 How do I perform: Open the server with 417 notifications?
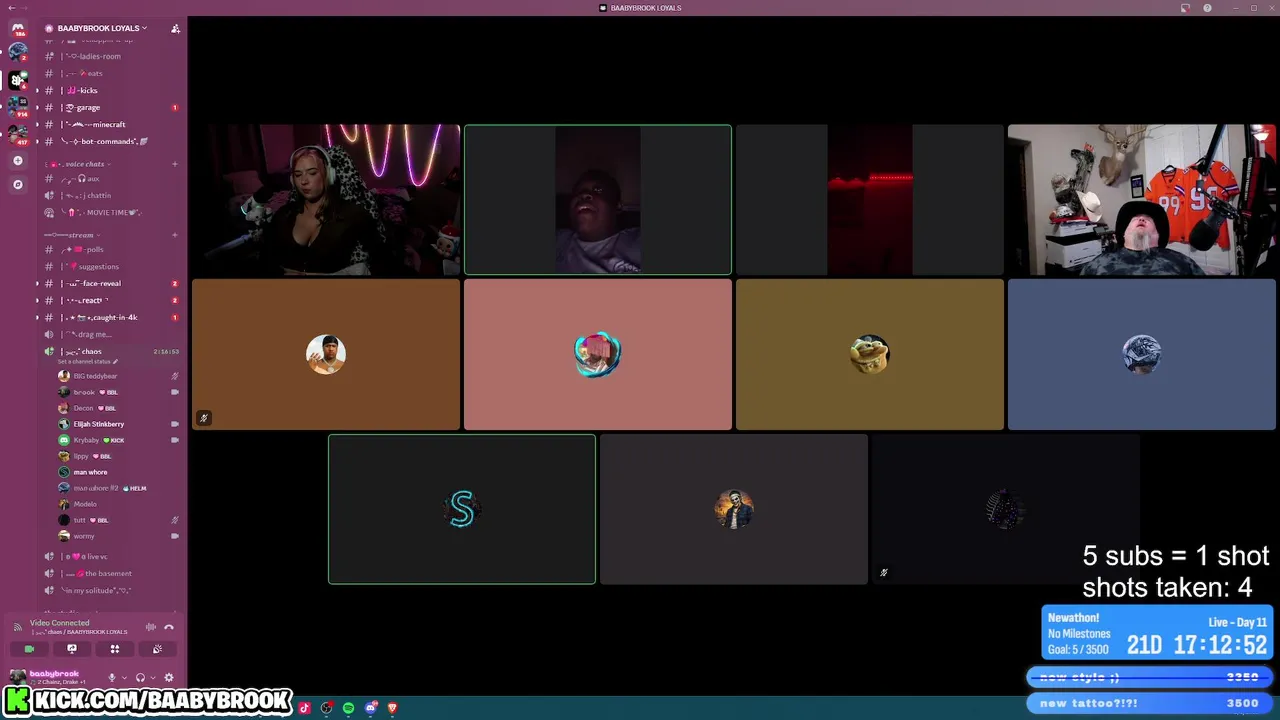coord(17,133)
